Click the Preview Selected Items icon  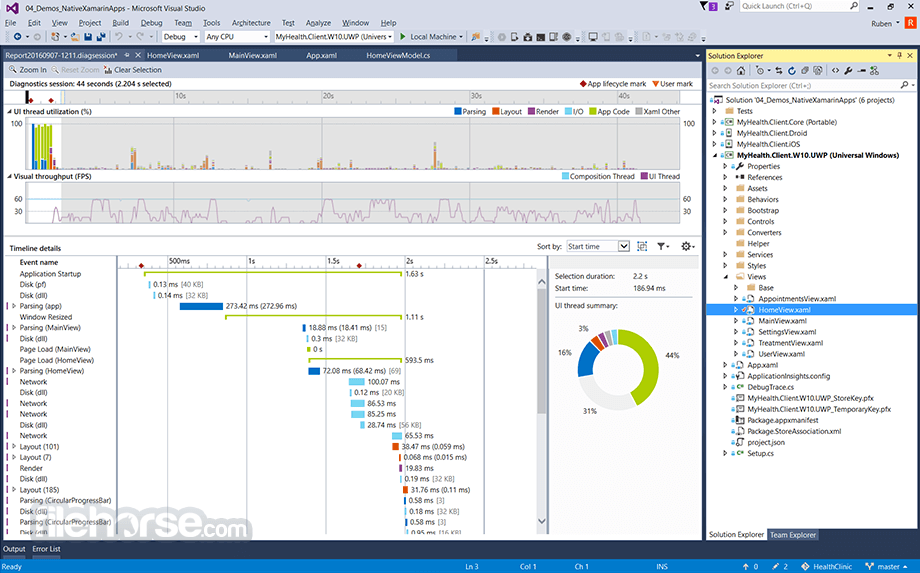coord(861,70)
